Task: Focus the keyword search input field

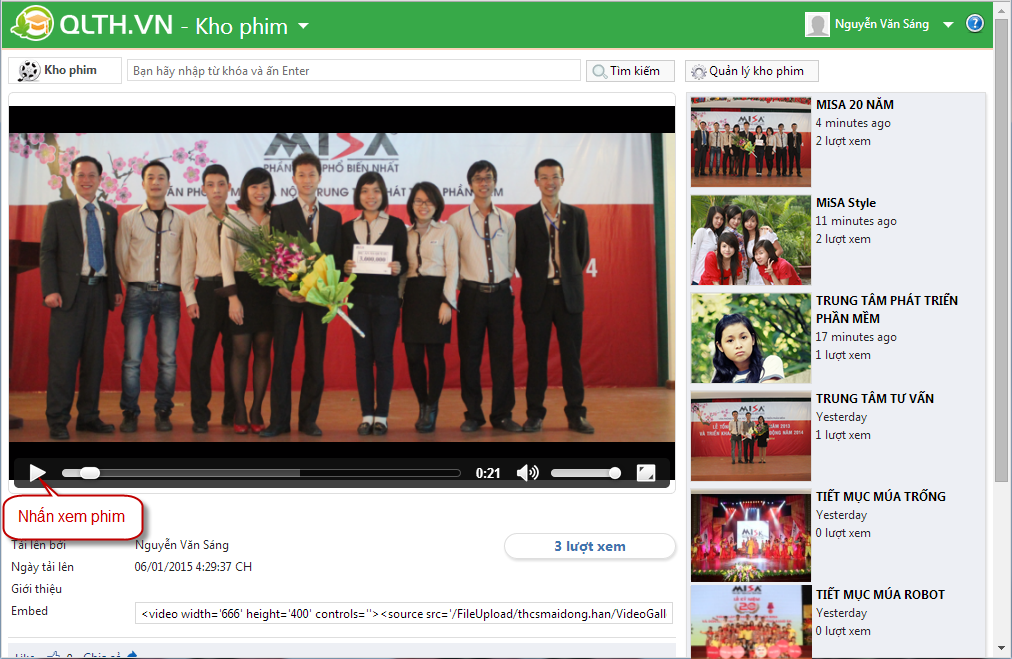Action: 354,70
